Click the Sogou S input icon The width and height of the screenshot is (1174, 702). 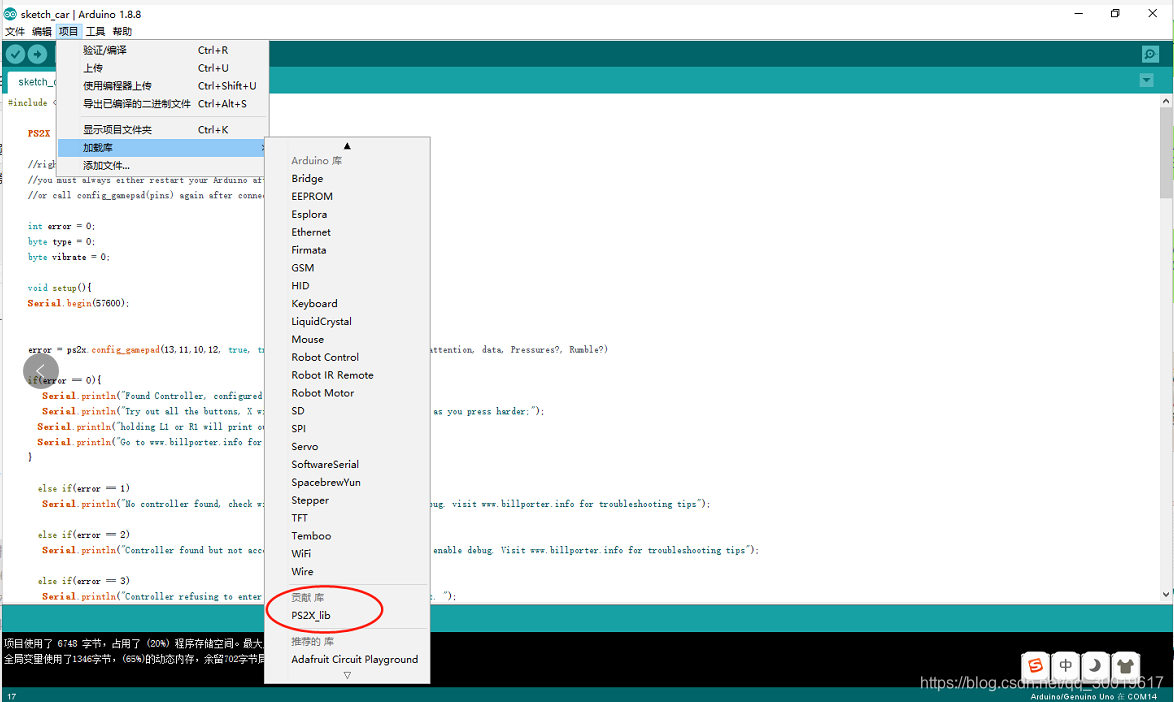coord(1035,665)
